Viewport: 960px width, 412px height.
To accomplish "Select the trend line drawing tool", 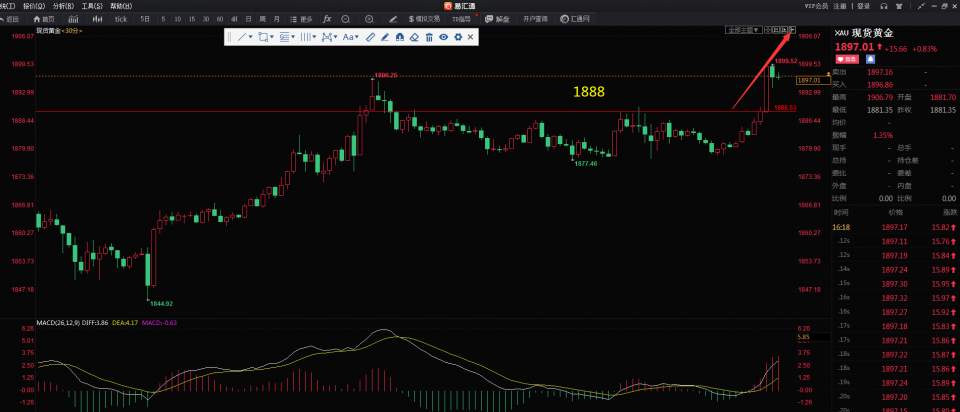I will coord(242,37).
